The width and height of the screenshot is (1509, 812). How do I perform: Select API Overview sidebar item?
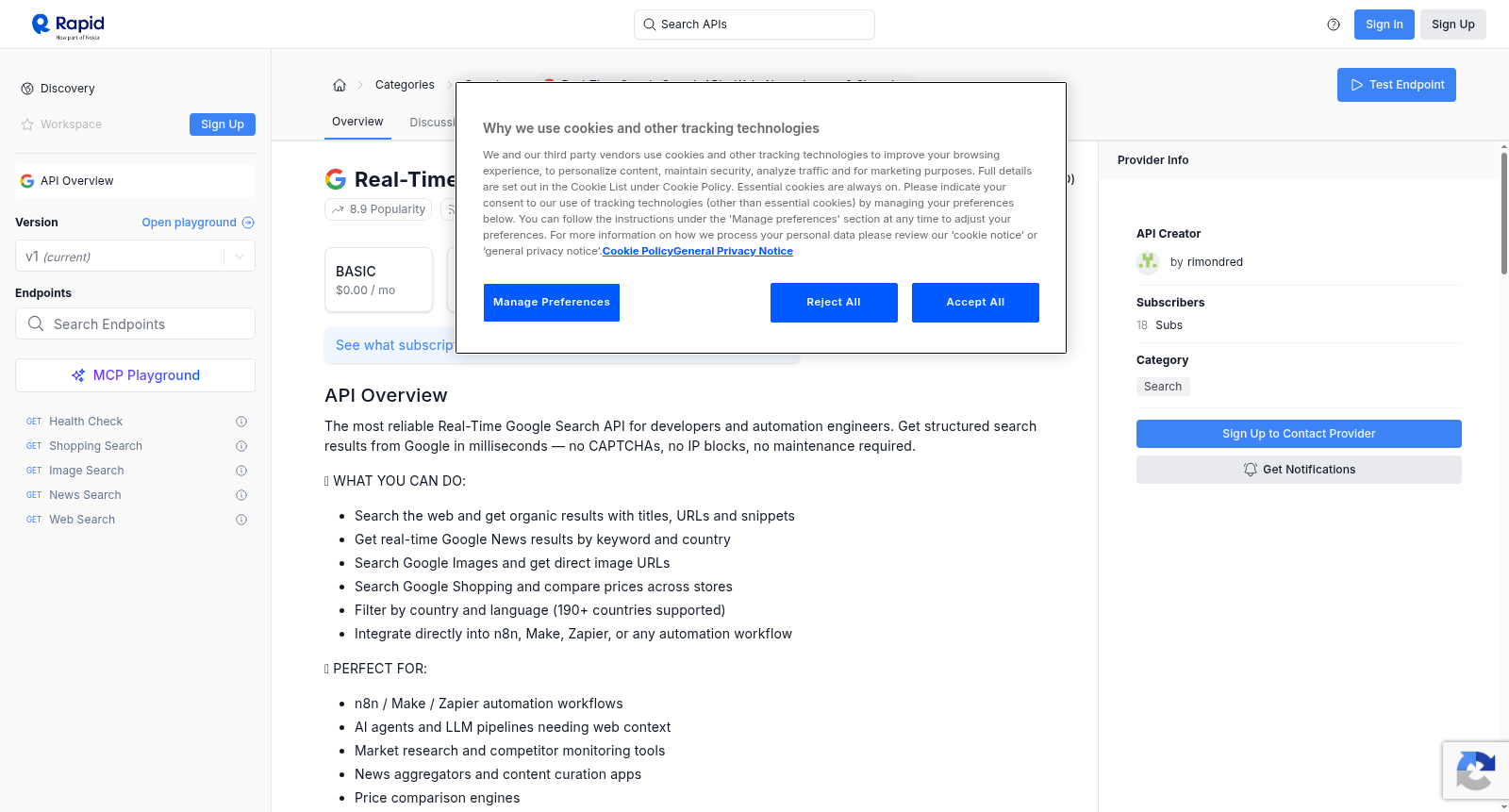[x=135, y=181]
